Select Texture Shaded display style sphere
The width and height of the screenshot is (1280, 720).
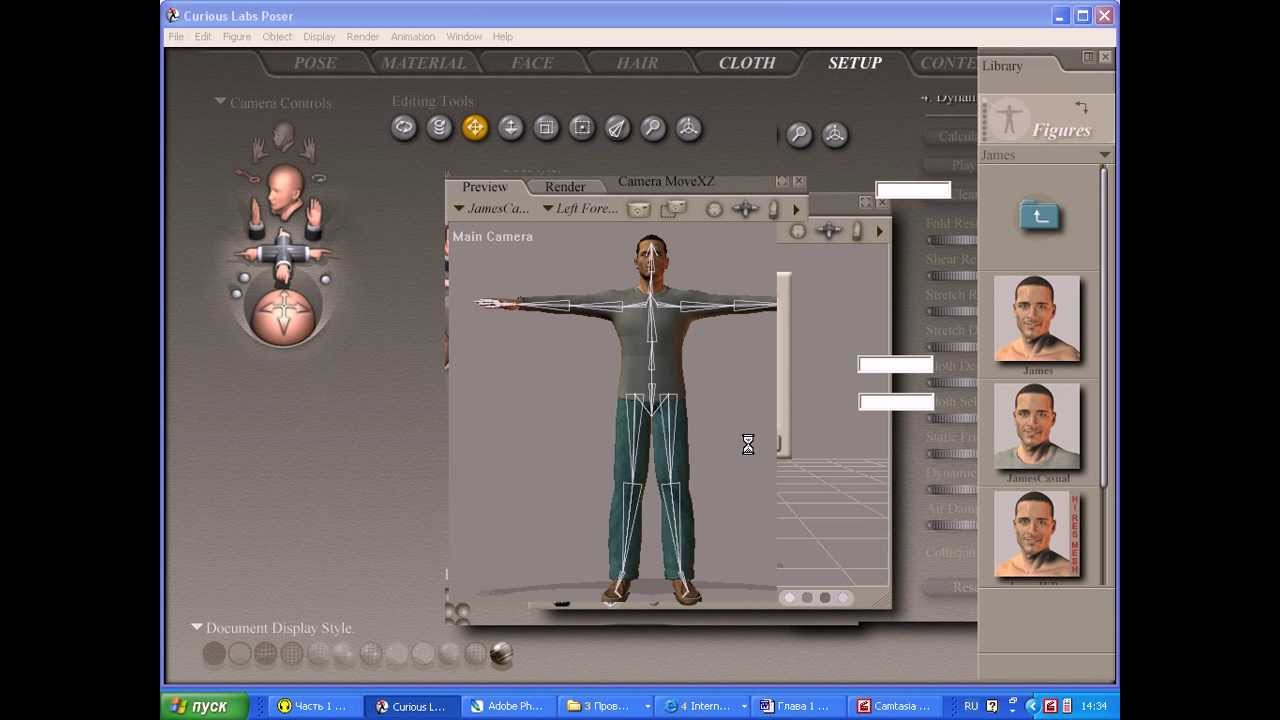[x=501, y=654]
